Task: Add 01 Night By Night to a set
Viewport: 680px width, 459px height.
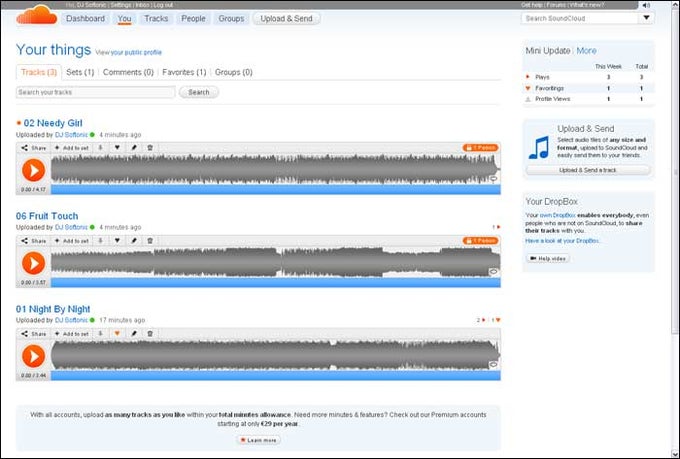Action: [x=72, y=334]
